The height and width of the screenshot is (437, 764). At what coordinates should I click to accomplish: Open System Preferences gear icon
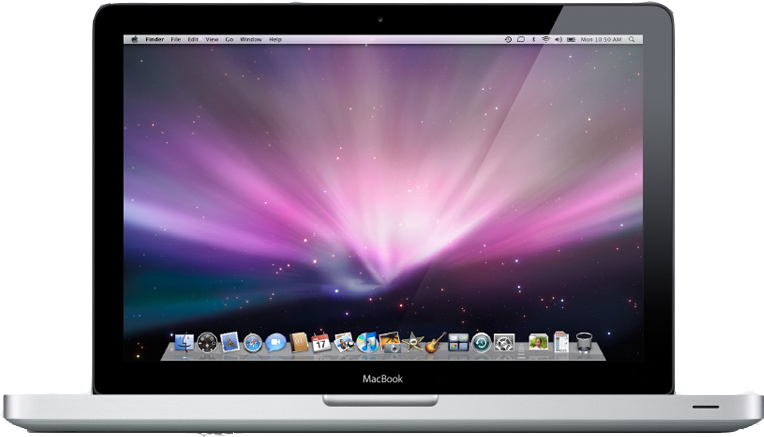point(504,343)
